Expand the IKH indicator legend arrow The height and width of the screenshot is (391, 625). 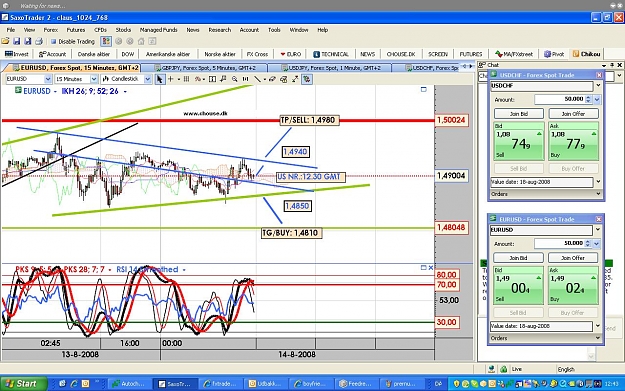point(125,91)
